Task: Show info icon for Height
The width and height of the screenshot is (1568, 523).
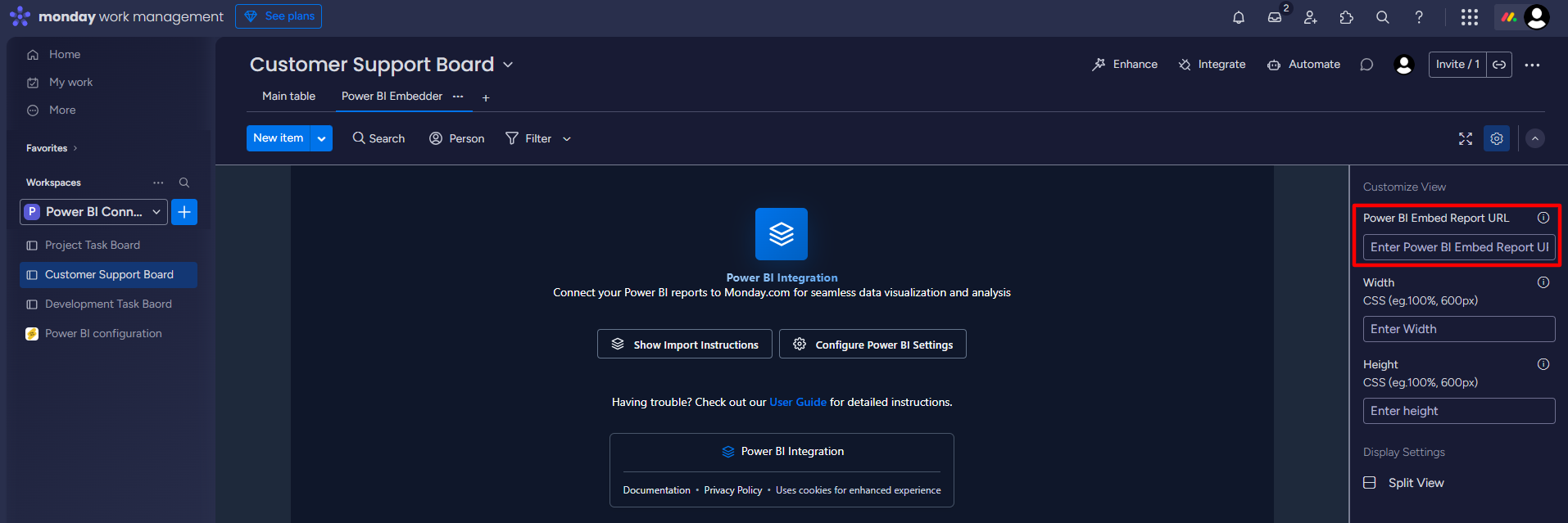Action: coord(1543,364)
